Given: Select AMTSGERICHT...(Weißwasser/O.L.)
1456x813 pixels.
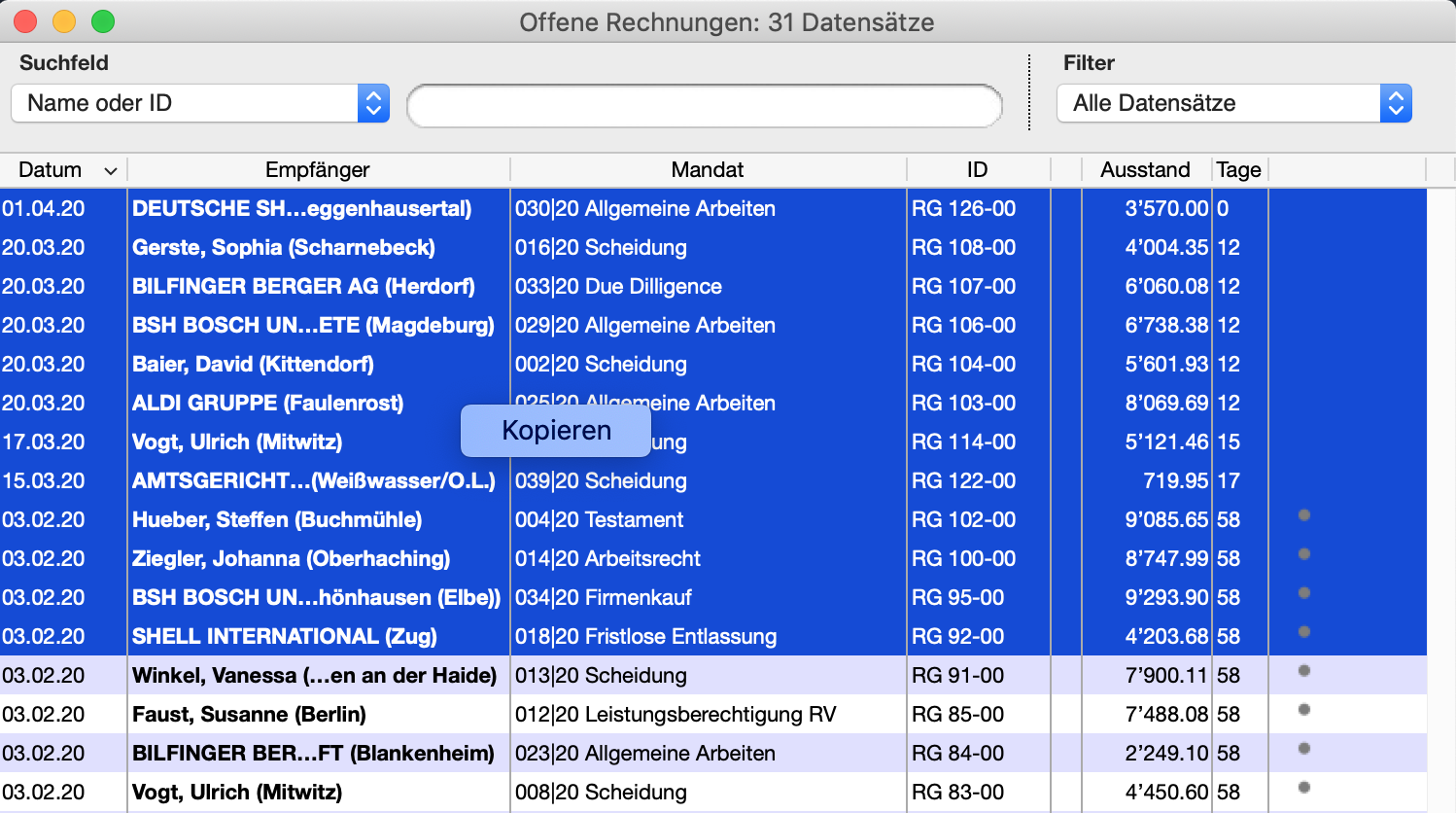Looking at the screenshot, I should pos(314,481).
